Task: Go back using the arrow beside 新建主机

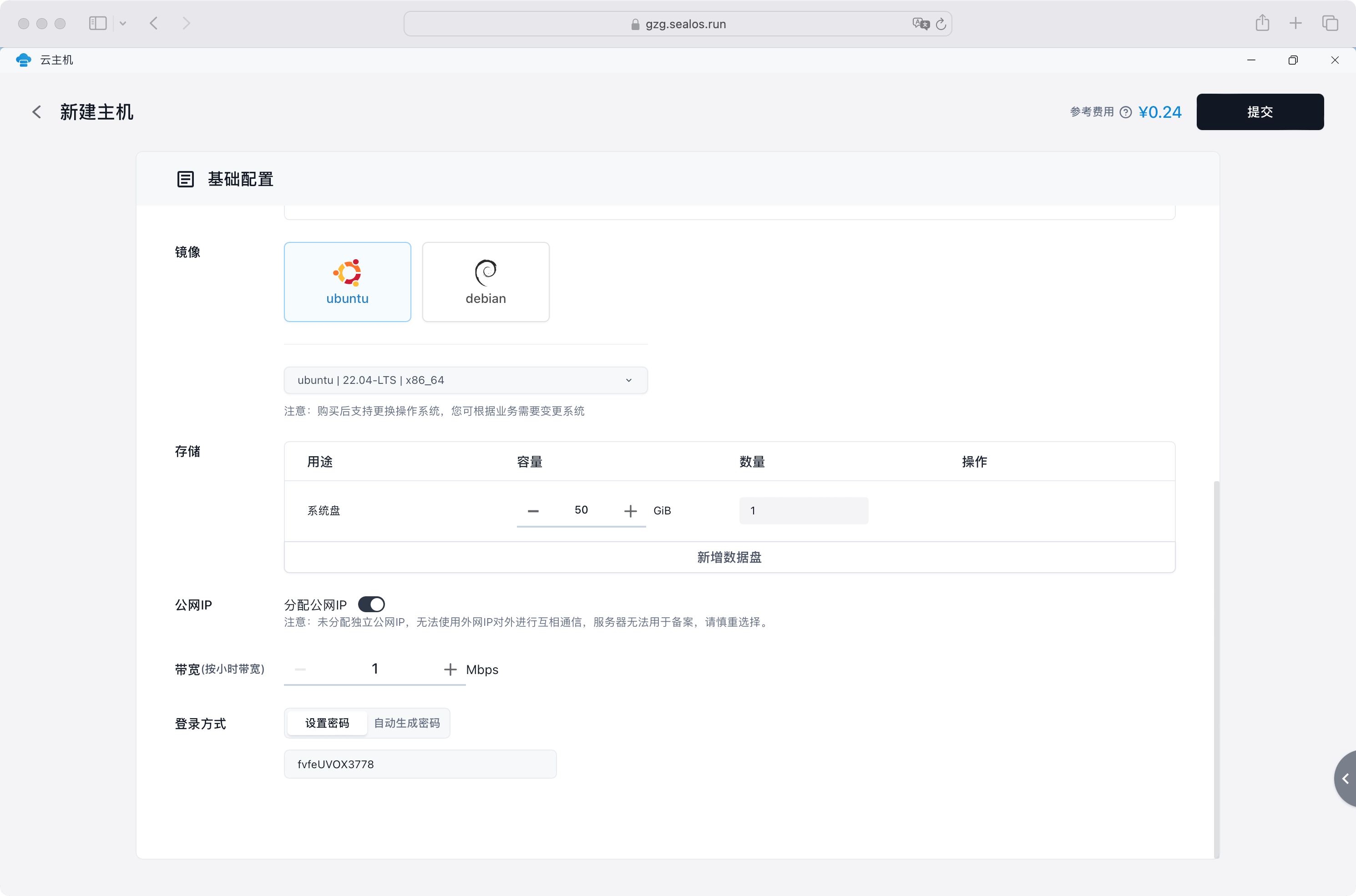Action: pos(36,112)
